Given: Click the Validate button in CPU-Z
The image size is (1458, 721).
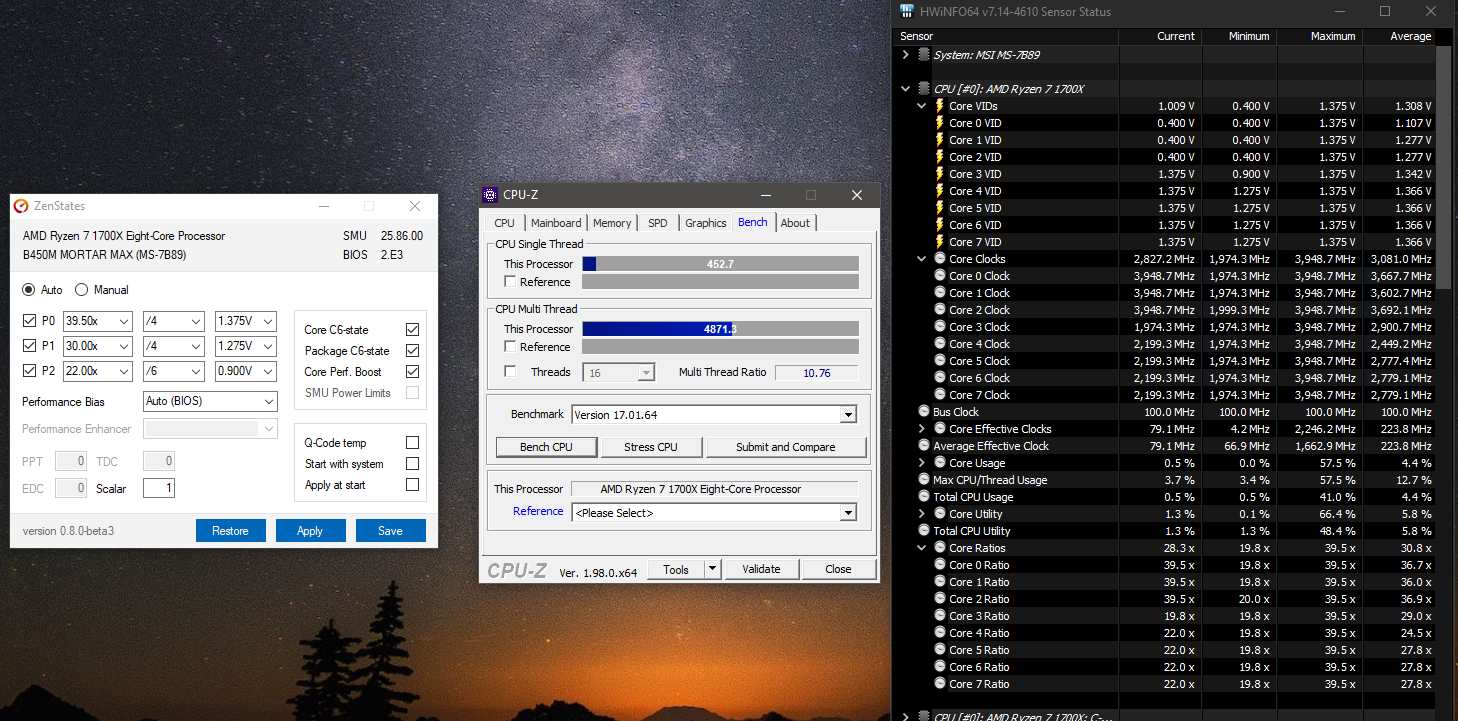Looking at the screenshot, I should 761,569.
